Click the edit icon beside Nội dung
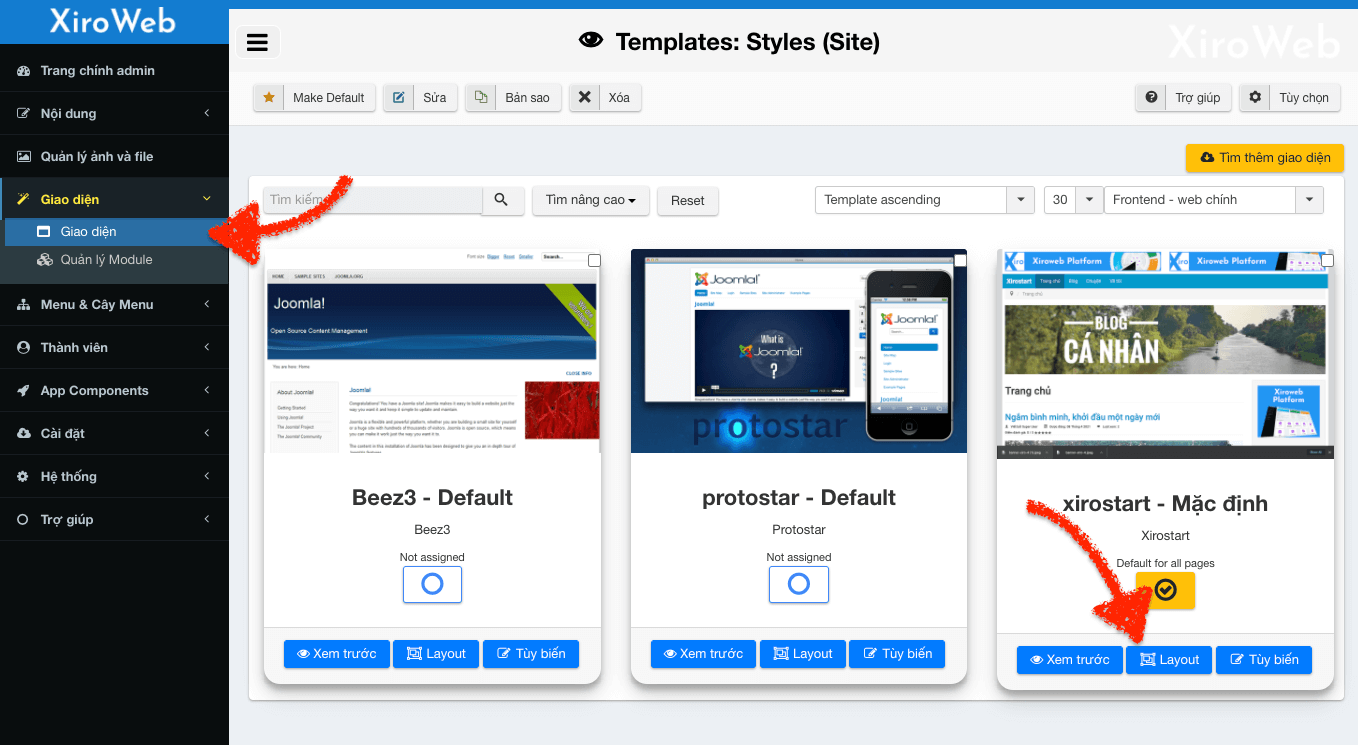This screenshot has height=745, width=1358. click(x=23, y=114)
